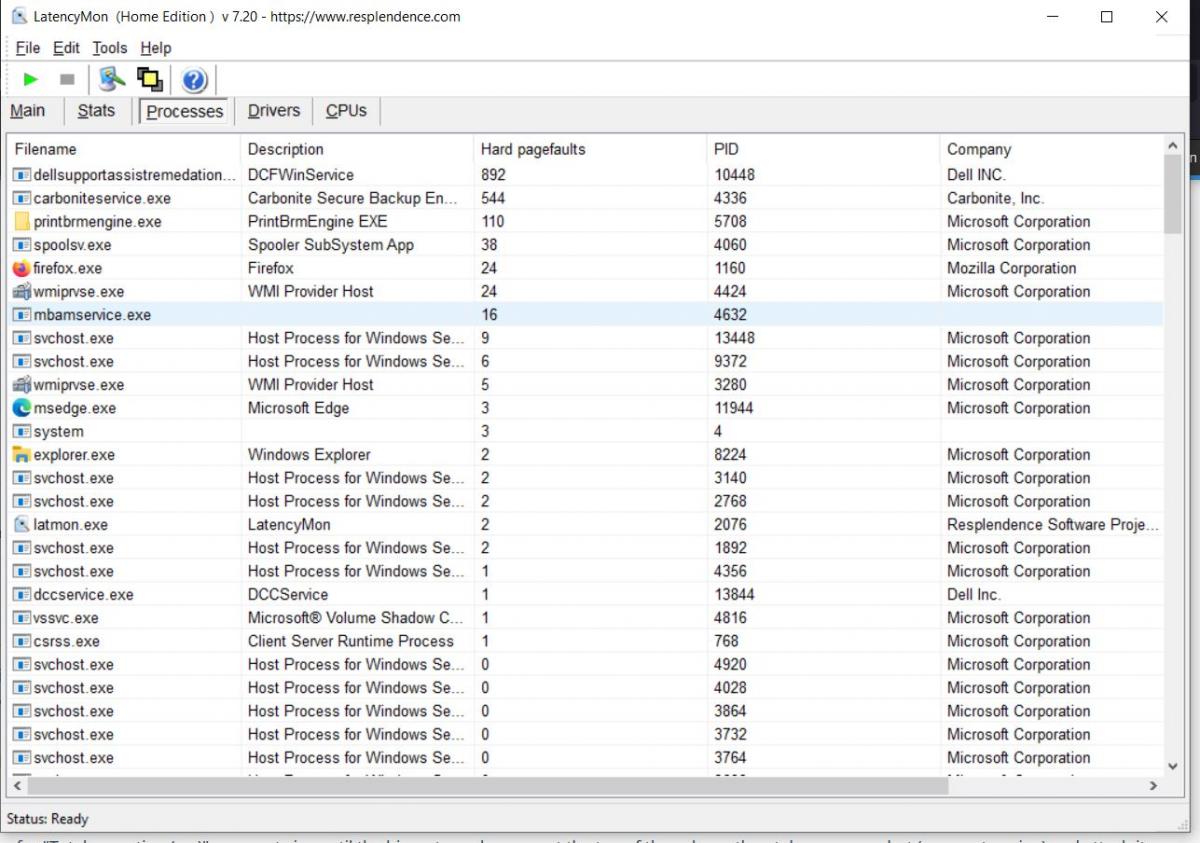Click the icon beside dellsupportassistremedation
The height and width of the screenshot is (843, 1200).
[22, 175]
